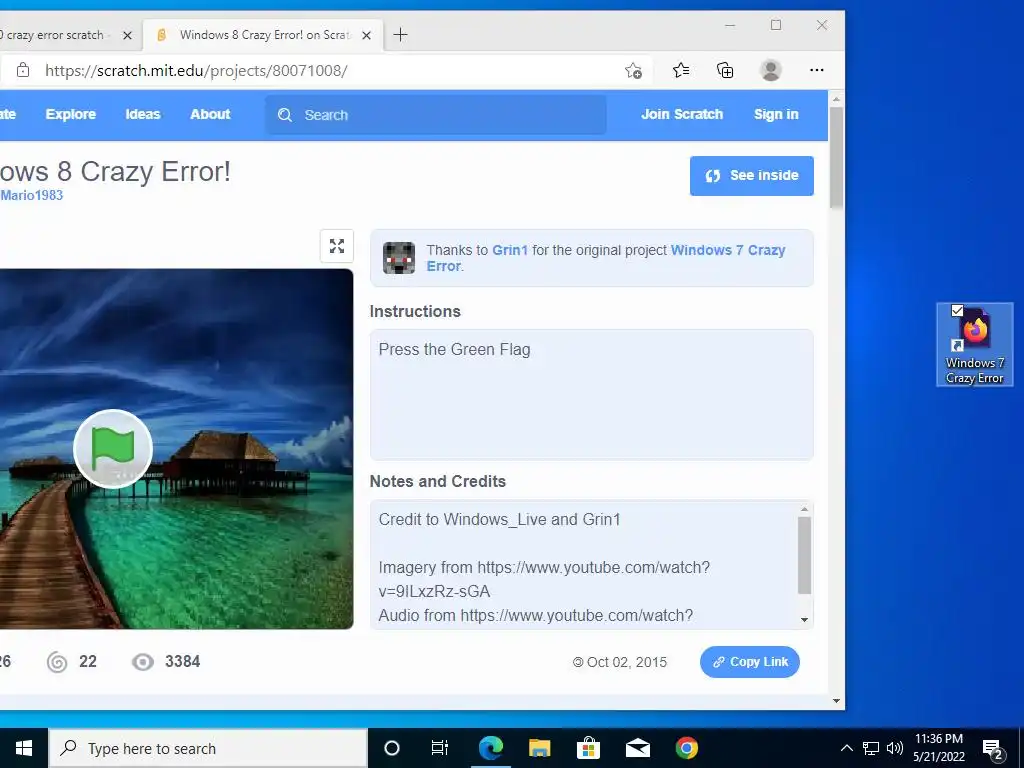Viewport: 1024px width, 768px height.
Task: Open the clock showing 11:36 PM
Action: (939, 748)
